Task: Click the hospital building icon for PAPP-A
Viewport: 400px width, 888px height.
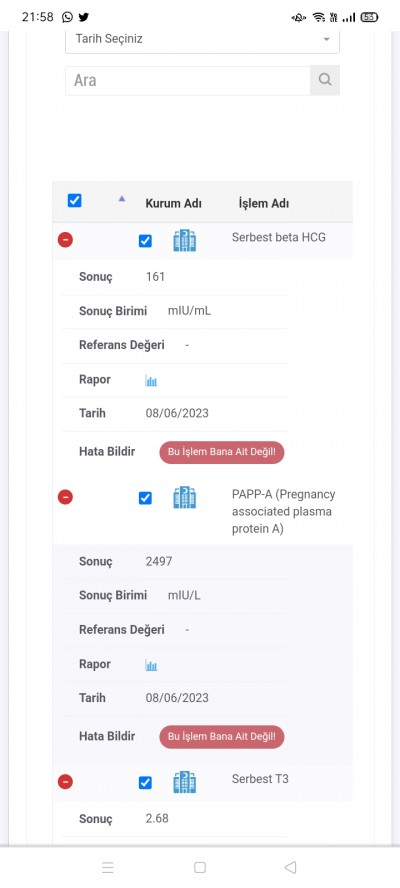Action: click(184, 498)
